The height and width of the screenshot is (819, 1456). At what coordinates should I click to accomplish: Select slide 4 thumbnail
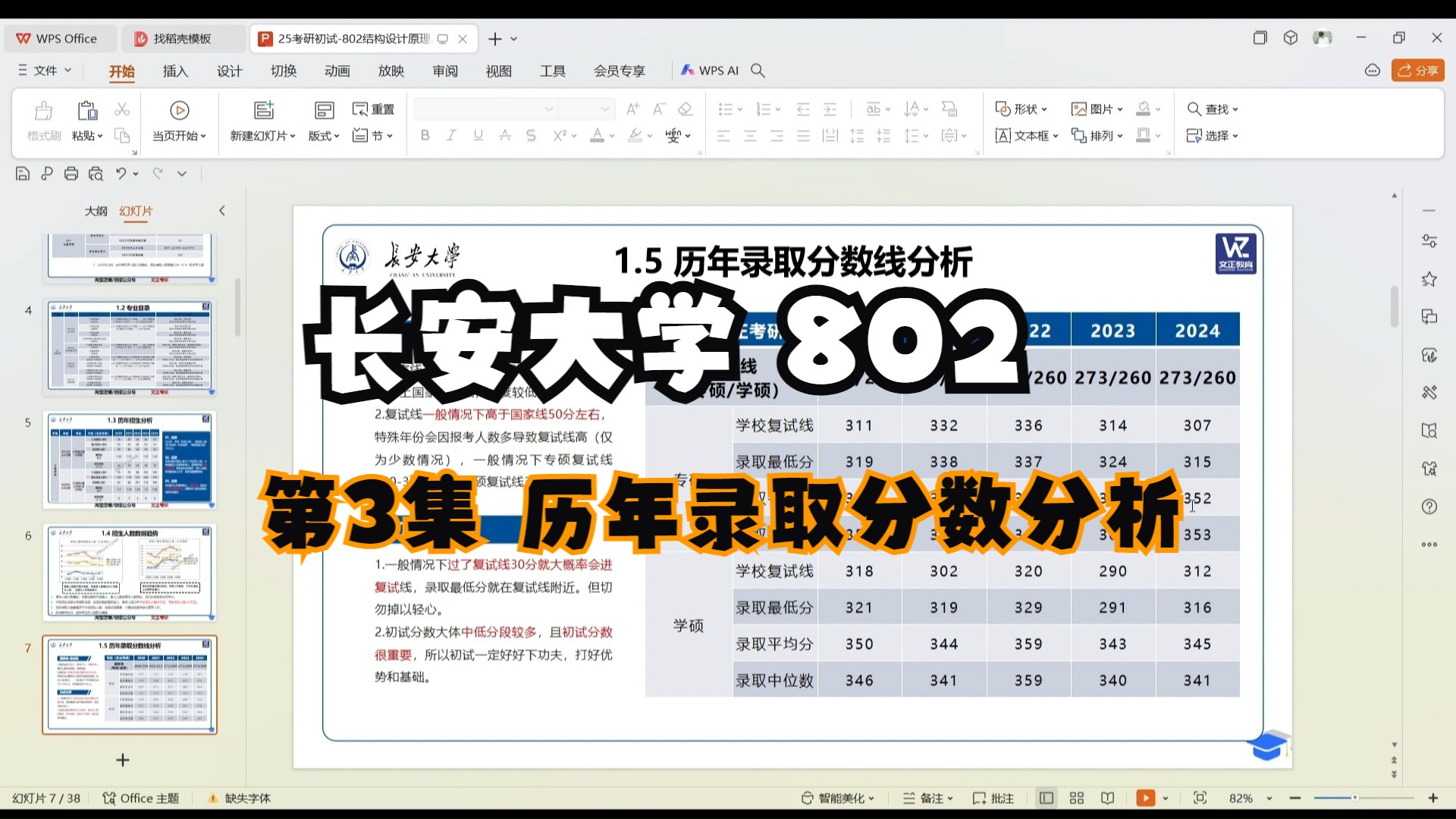click(130, 347)
